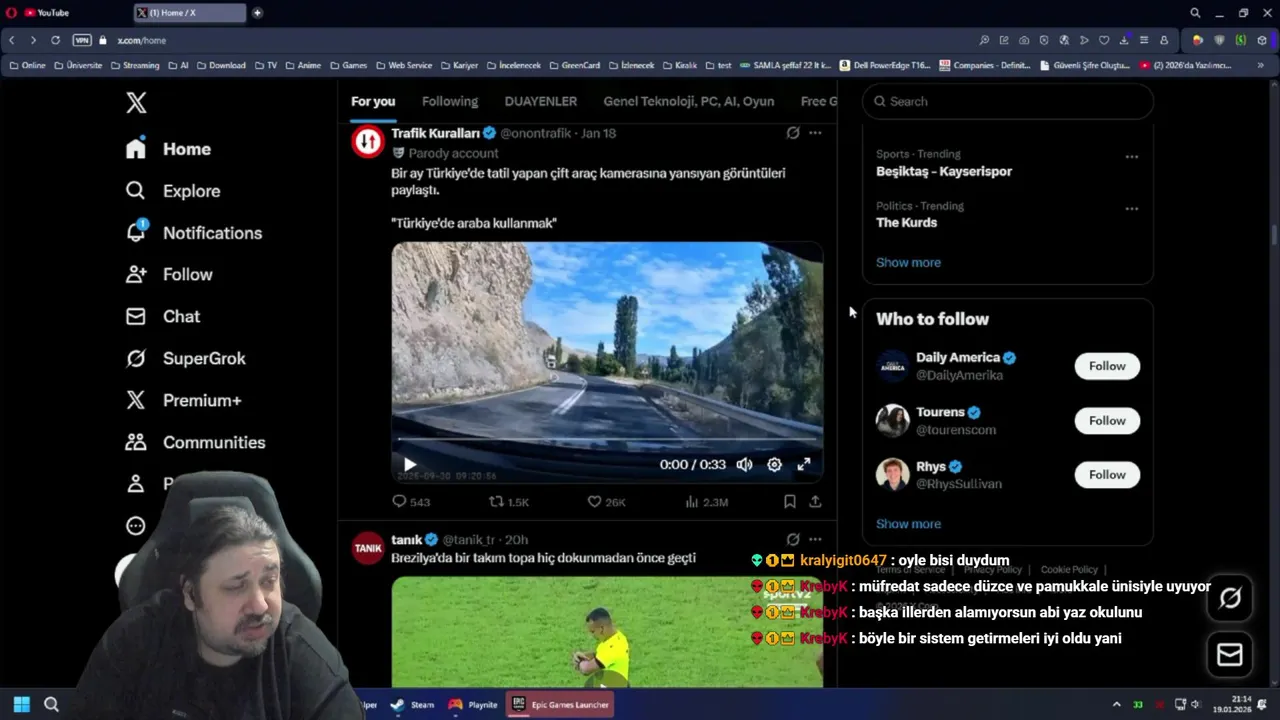Screen dimensions: 1280x720
Task: Click the browser address bar x.com/home
Action: [141, 40]
